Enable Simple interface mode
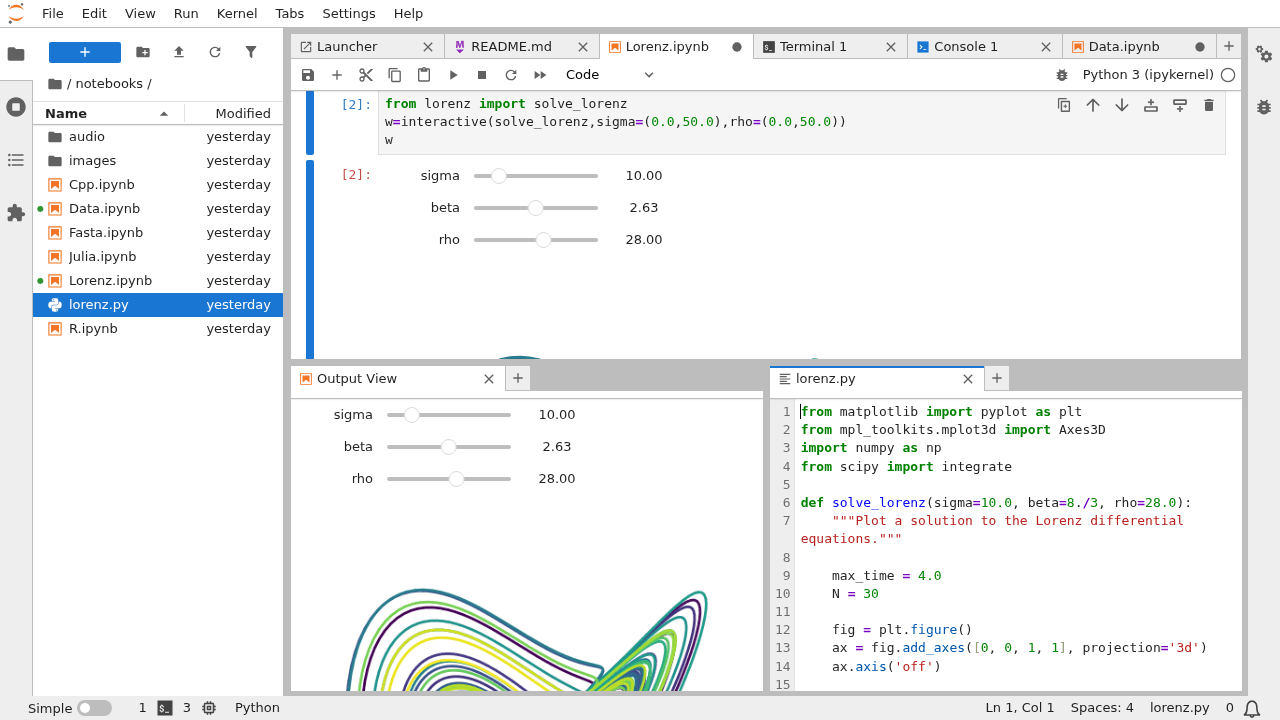This screenshot has height=720, width=1280. click(x=97, y=707)
